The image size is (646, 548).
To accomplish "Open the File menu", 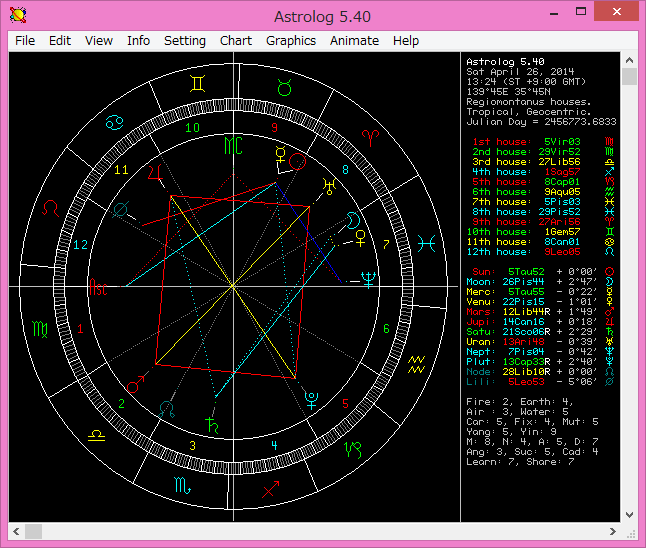I will pyautogui.click(x=25, y=41).
